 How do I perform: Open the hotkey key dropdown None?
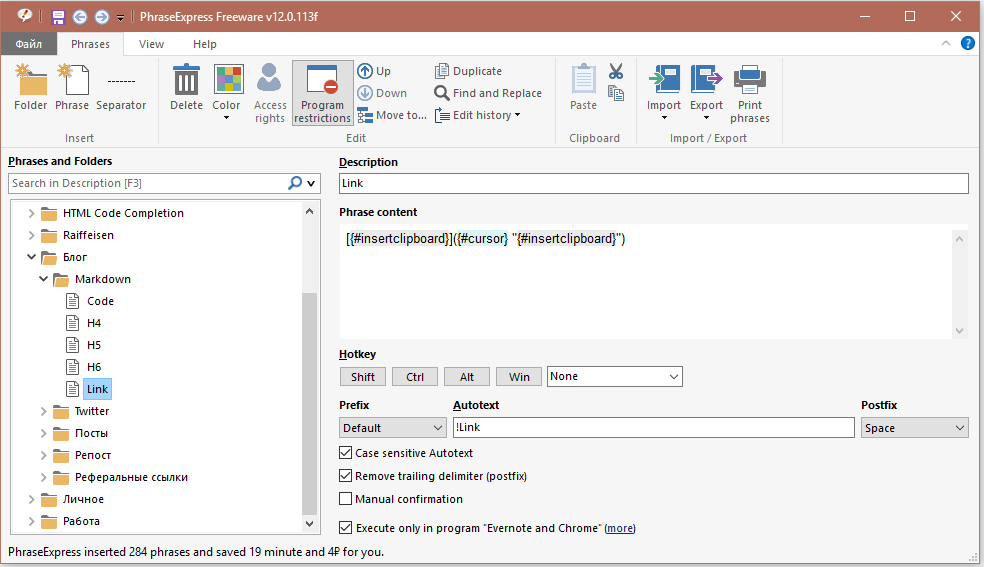(x=614, y=376)
